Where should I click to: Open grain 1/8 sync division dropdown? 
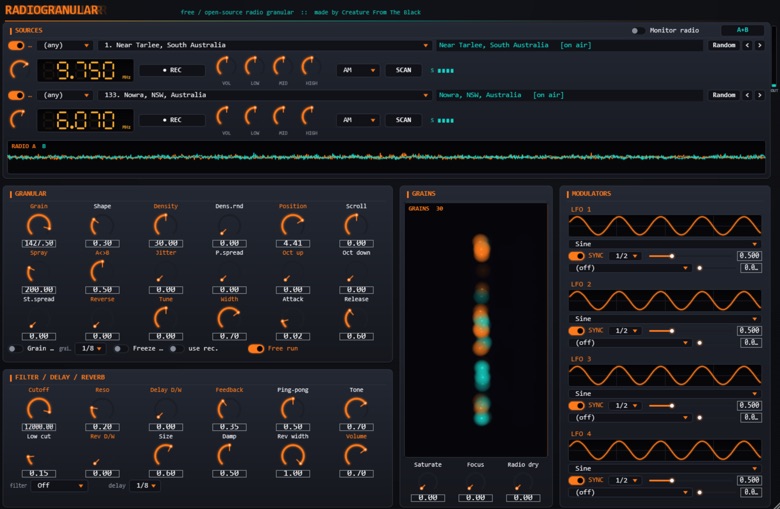91,349
